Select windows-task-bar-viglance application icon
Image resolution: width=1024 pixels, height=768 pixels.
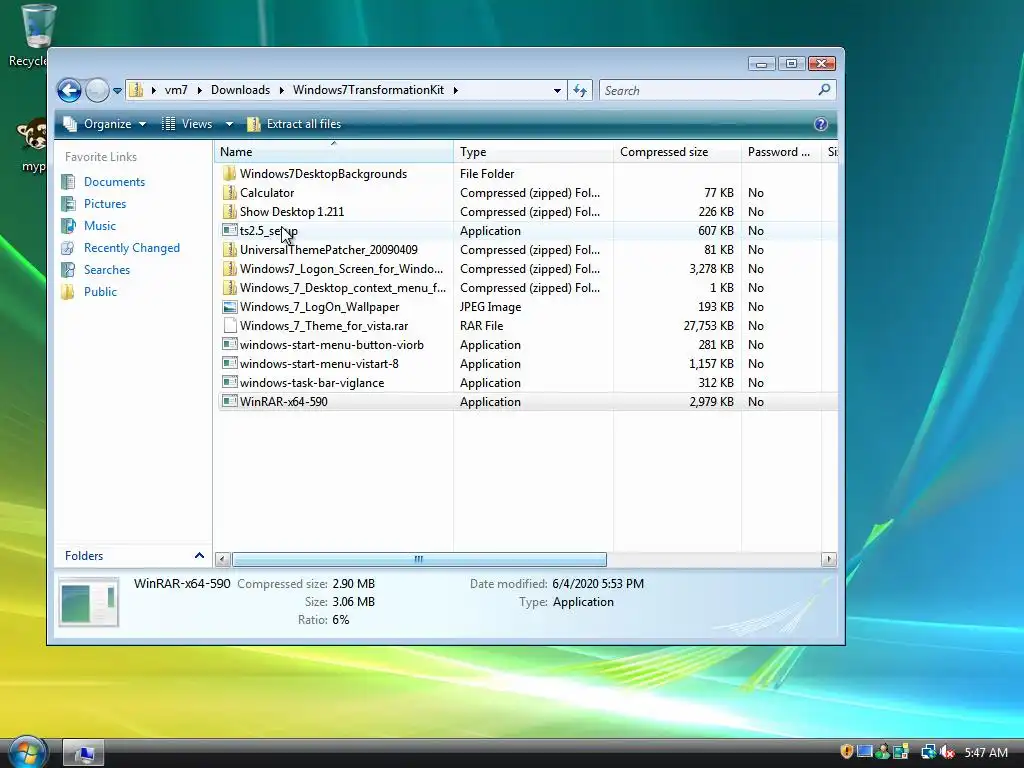[x=229, y=382]
